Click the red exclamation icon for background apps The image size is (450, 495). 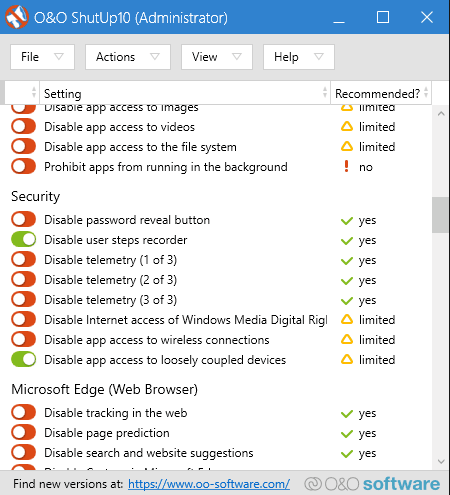(x=347, y=166)
